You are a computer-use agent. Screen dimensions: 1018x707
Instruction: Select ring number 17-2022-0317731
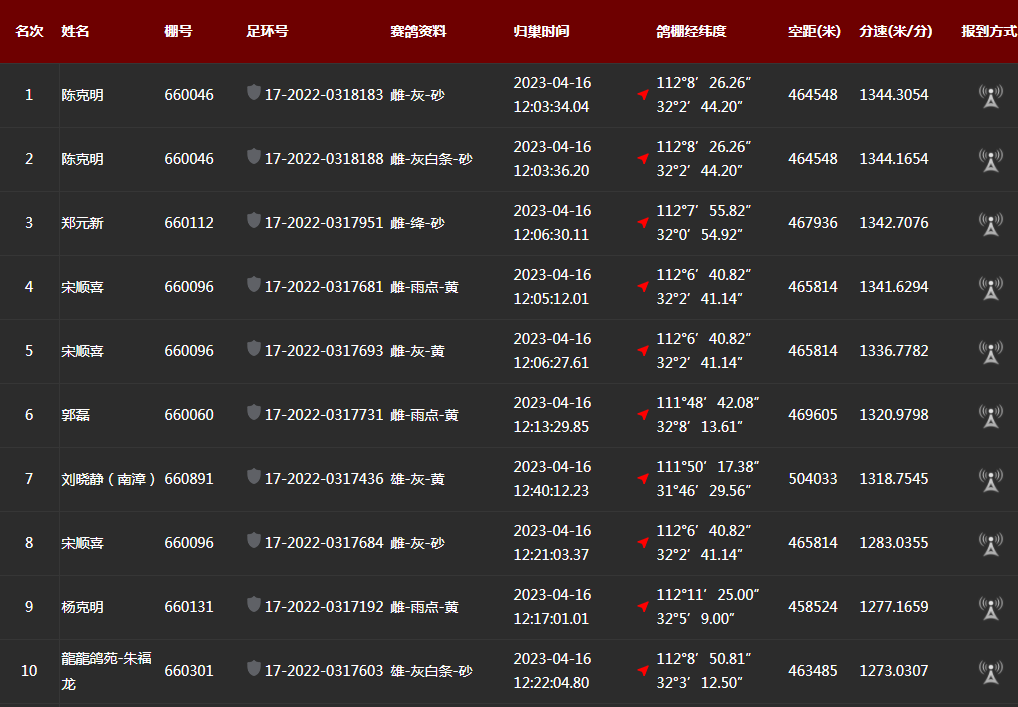pos(324,415)
